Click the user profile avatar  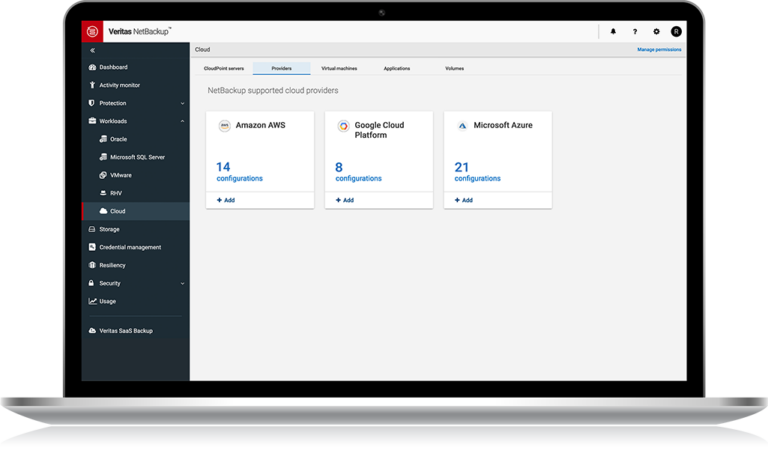click(676, 31)
